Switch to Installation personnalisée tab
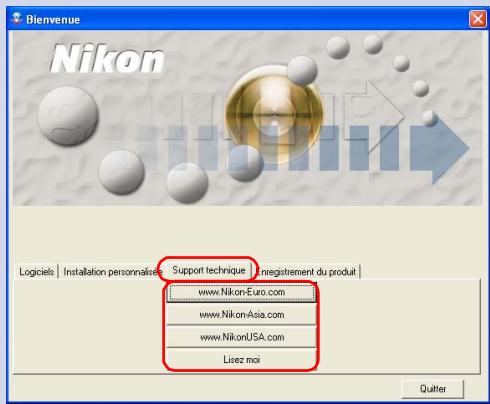The height and width of the screenshot is (404, 490). point(112,272)
